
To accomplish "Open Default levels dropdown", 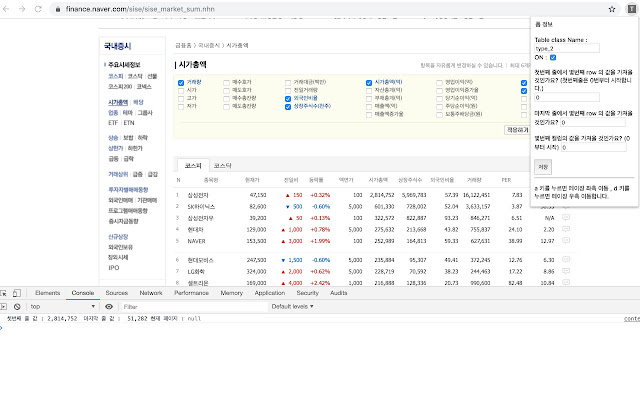I will click(x=292, y=307).
